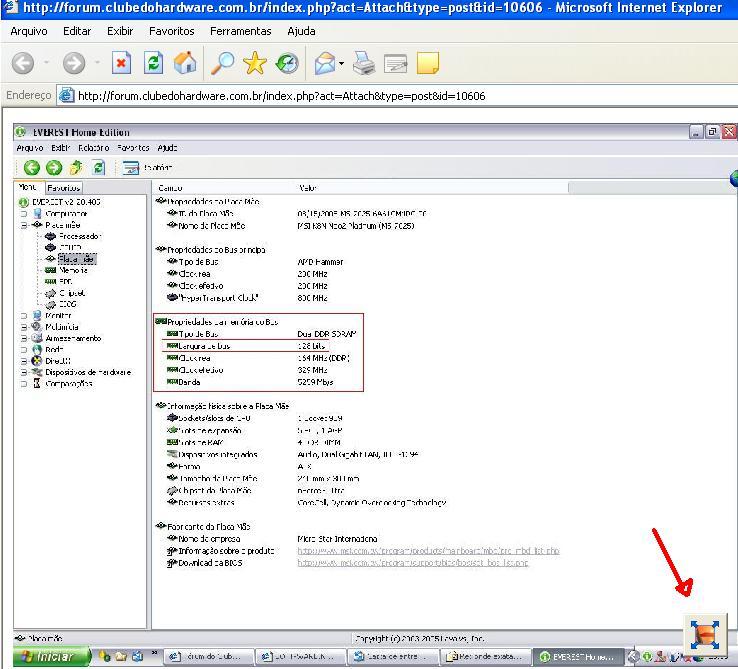Open the IE Search magnifier
Viewport: 738px width, 669px height.
pyautogui.click(x=222, y=63)
